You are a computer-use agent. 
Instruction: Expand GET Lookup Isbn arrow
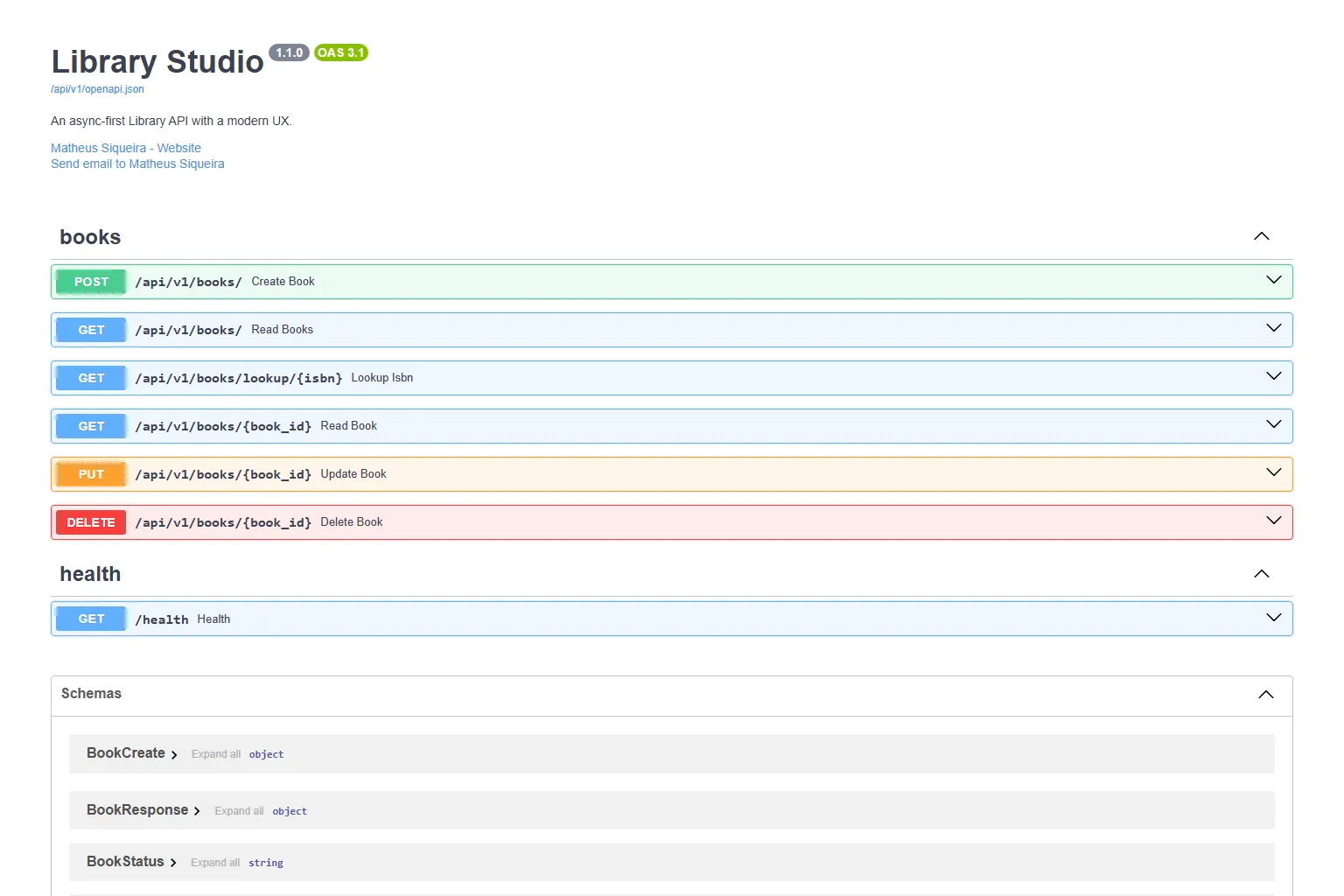[1274, 376]
